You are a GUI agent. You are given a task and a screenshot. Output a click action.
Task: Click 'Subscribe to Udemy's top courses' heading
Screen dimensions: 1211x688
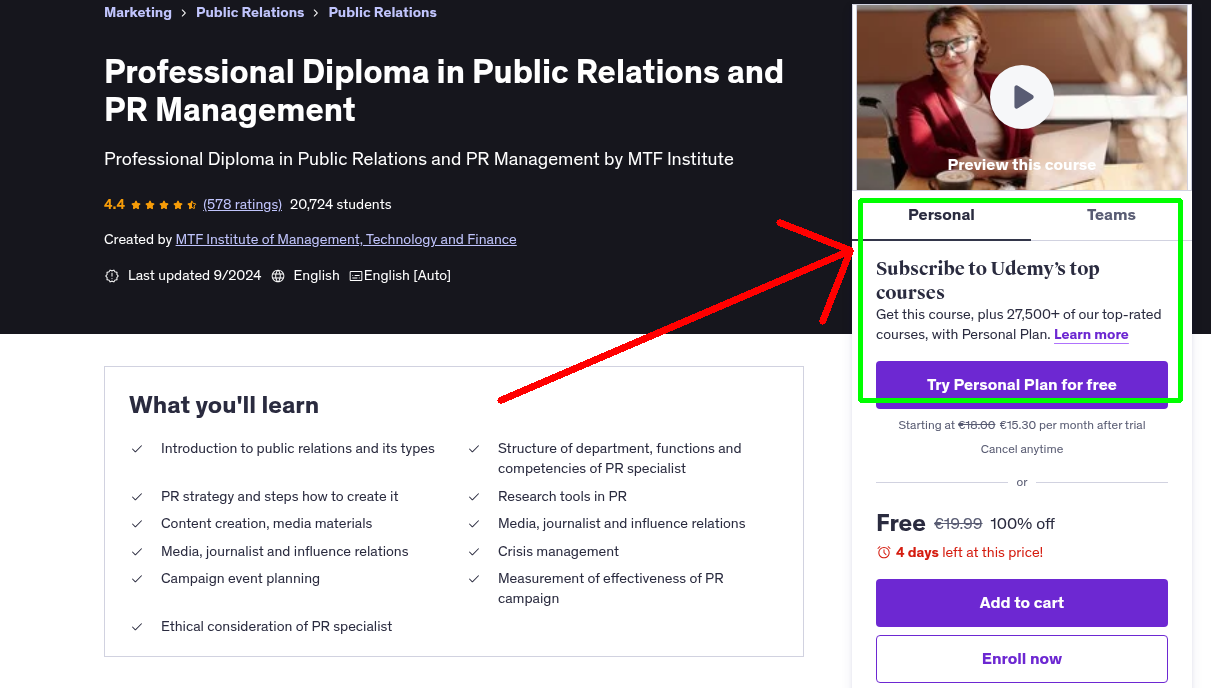[988, 280]
